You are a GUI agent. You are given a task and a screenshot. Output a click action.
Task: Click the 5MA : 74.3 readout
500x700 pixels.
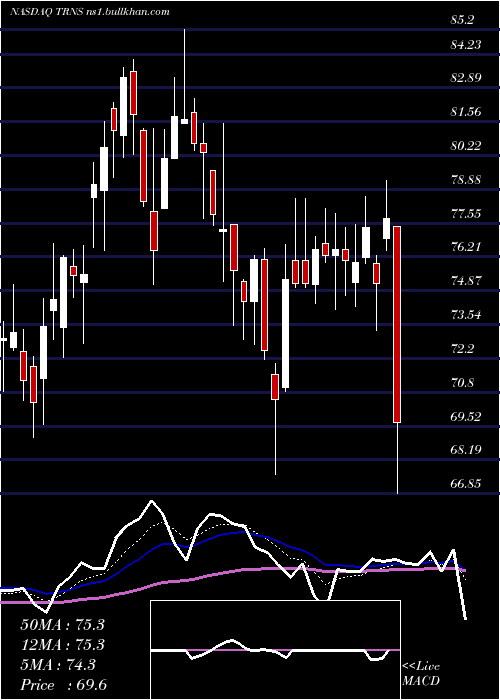pyautogui.click(x=58, y=665)
